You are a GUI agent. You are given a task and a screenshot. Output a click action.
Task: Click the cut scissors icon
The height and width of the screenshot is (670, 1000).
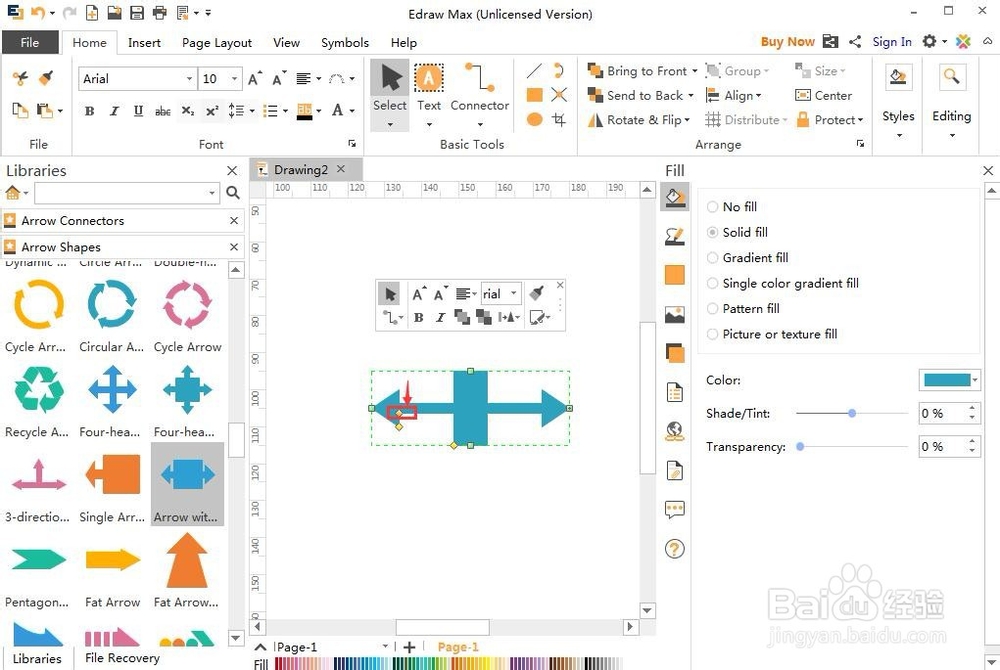coord(20,78)
